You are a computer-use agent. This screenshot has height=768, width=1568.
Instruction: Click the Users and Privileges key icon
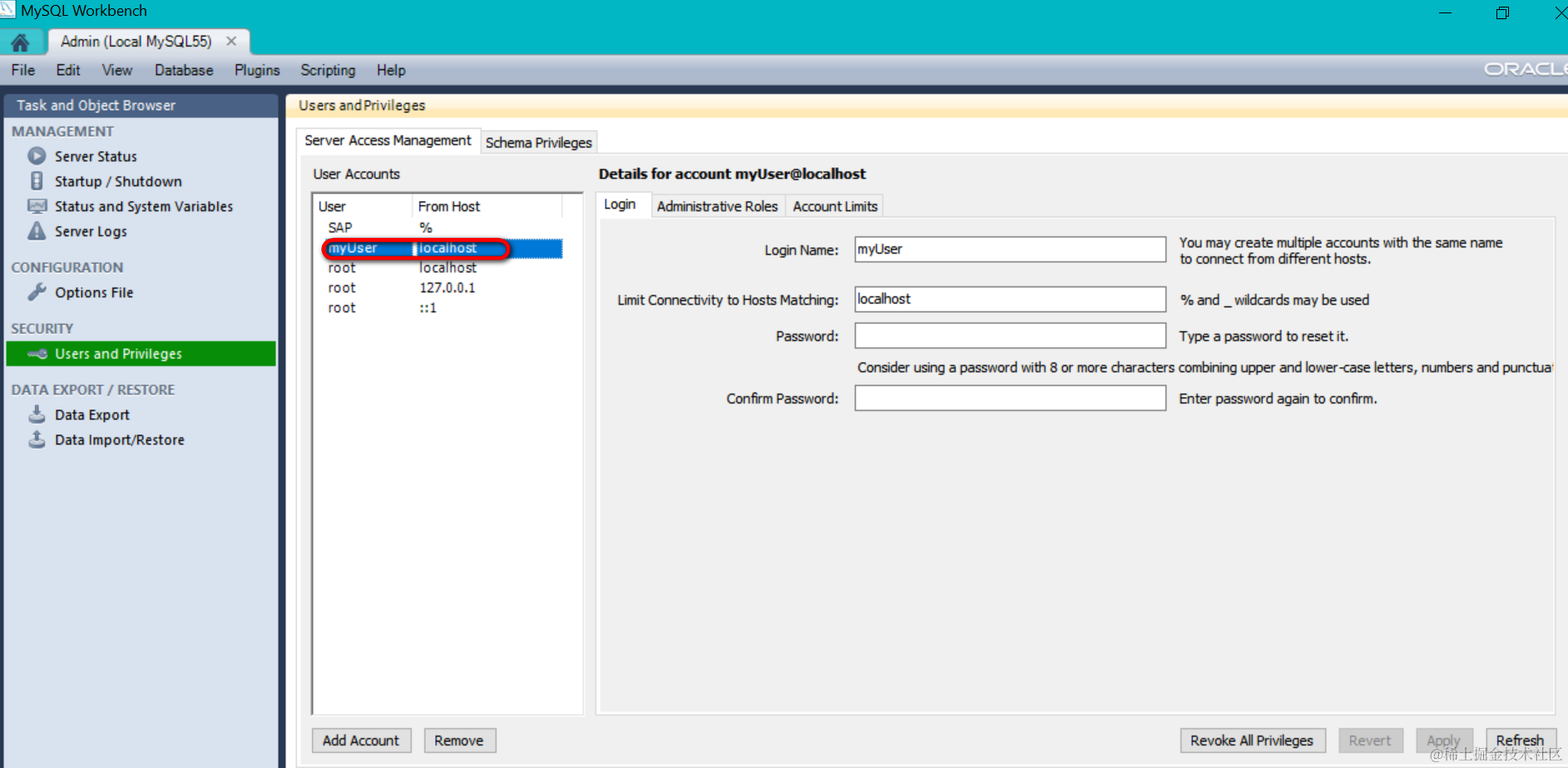click(x=37, y=354)
